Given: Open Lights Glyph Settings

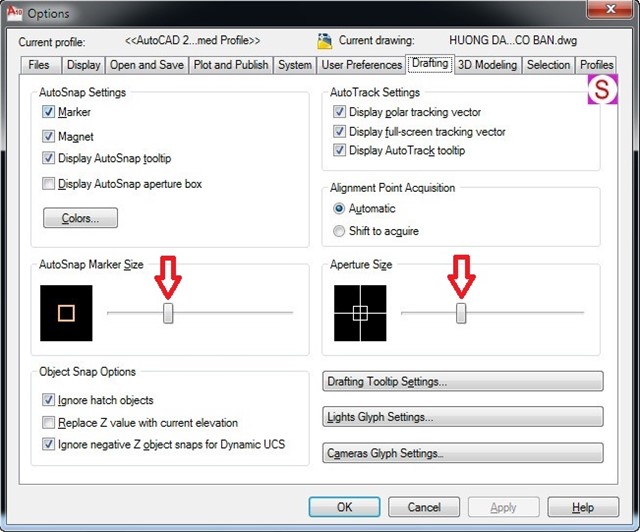Looking at the screenshot, I should [463, 417].
